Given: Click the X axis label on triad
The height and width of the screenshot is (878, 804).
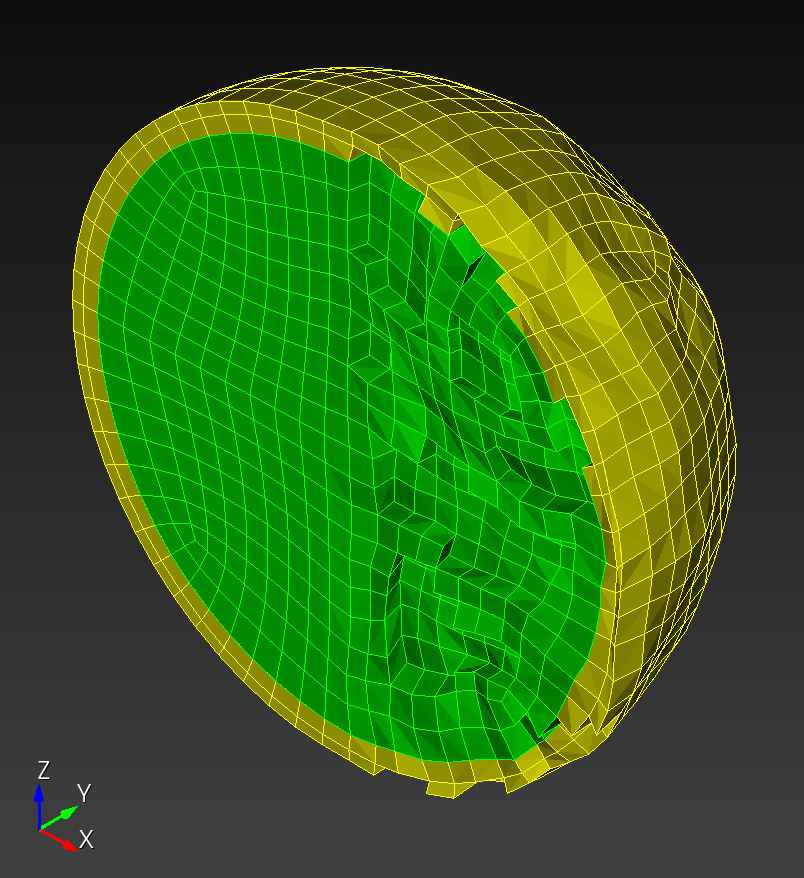Looking at the screenshot, I should point(86,839).
